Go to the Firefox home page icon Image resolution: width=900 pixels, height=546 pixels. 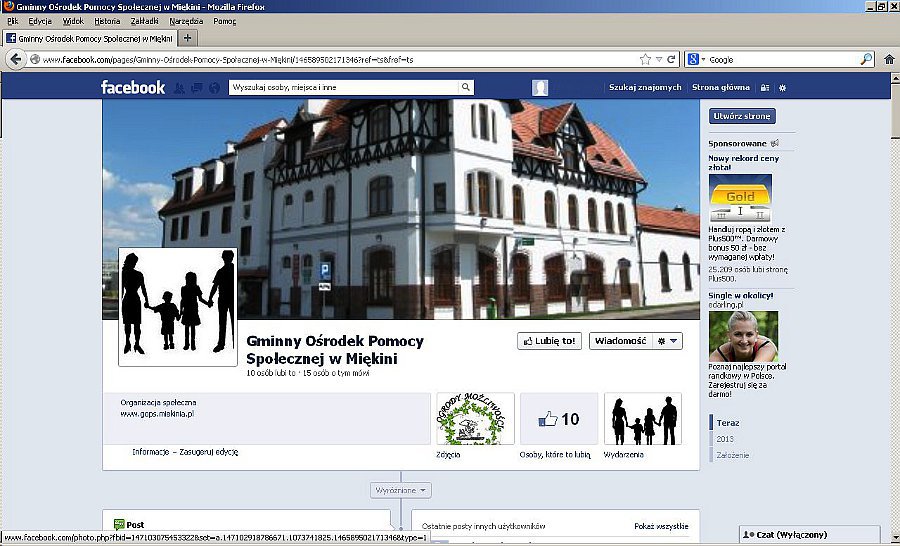pyautogui.click(x=889, y=60)
